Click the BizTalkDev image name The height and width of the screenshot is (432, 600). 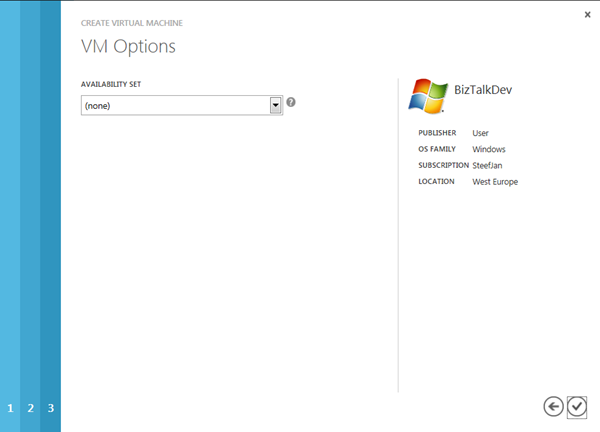(483, 90)
